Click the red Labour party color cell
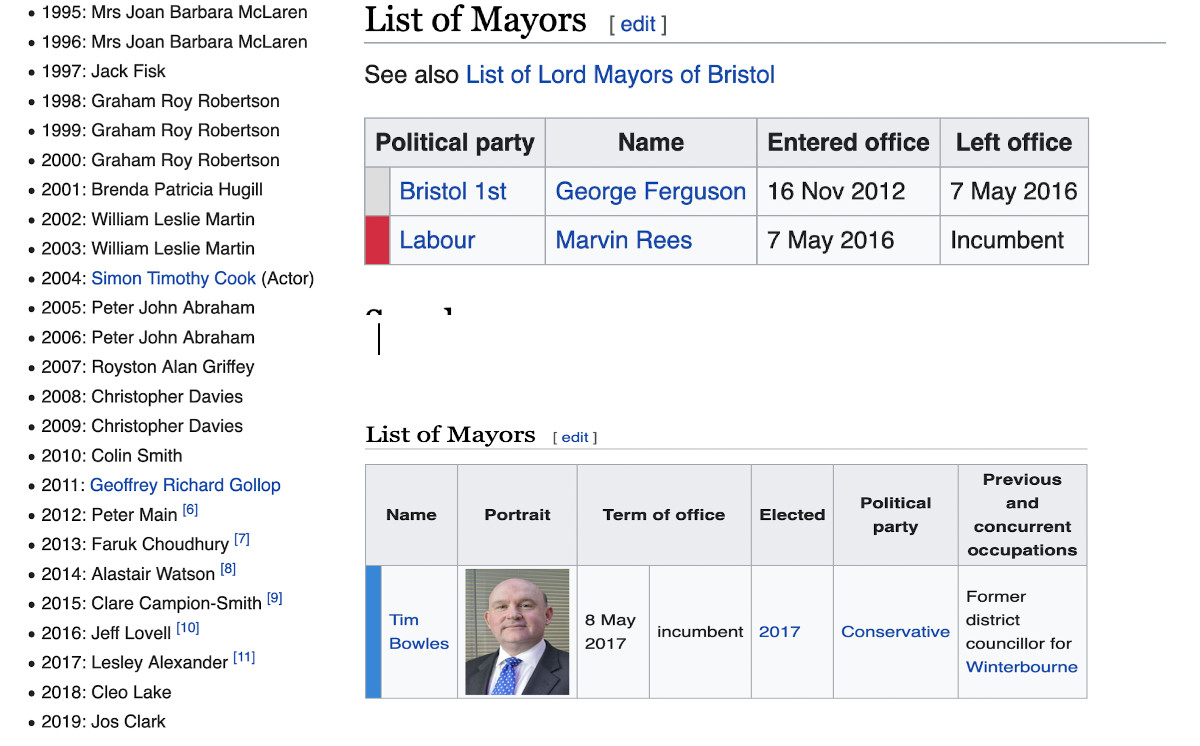This screenshot has width=1200, height=746. (x=377, y=241)
